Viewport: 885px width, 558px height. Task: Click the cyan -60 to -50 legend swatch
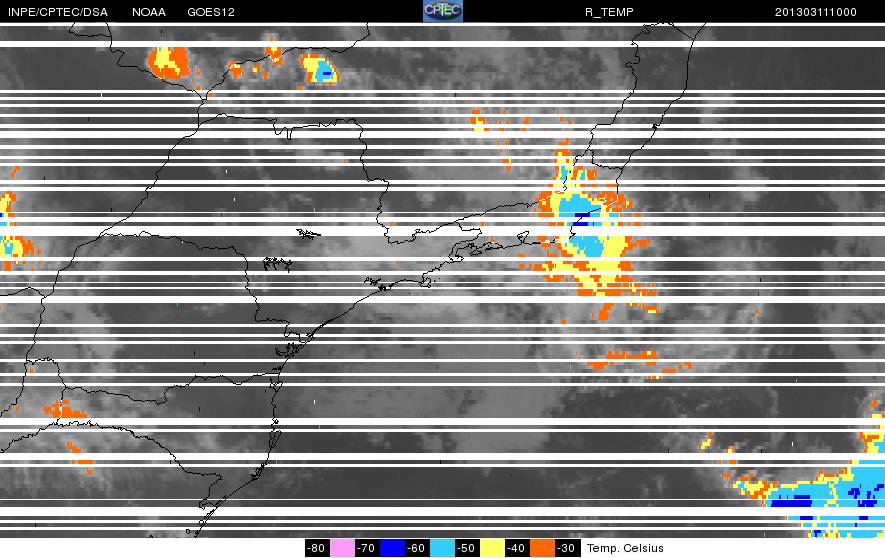(442, 548)
